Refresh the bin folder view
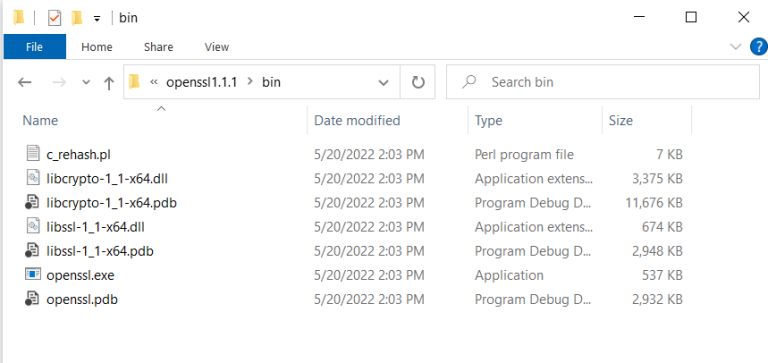768x363 pixels. (x=417, y=82)
